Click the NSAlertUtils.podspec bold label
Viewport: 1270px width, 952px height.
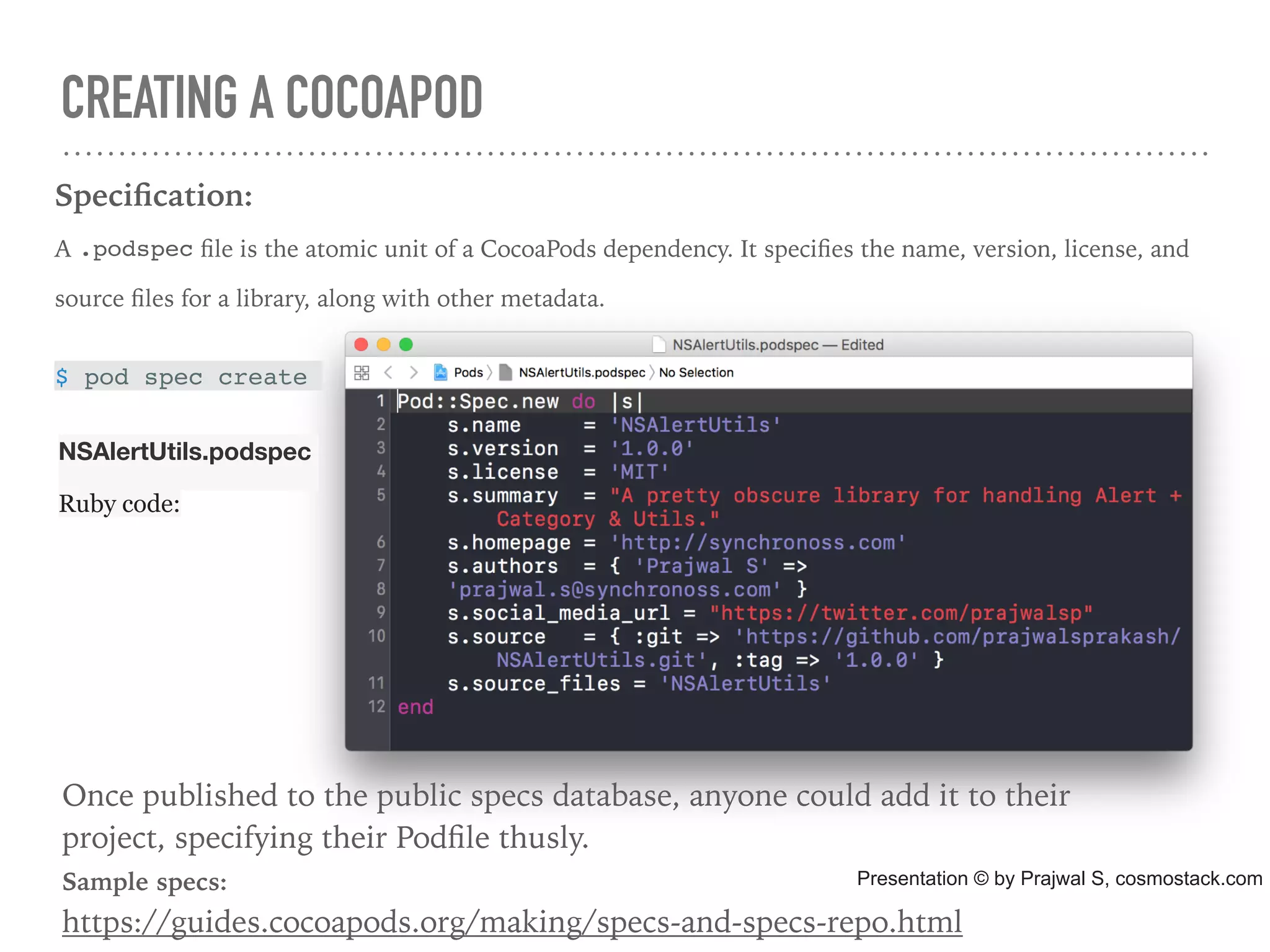(185, 452)
